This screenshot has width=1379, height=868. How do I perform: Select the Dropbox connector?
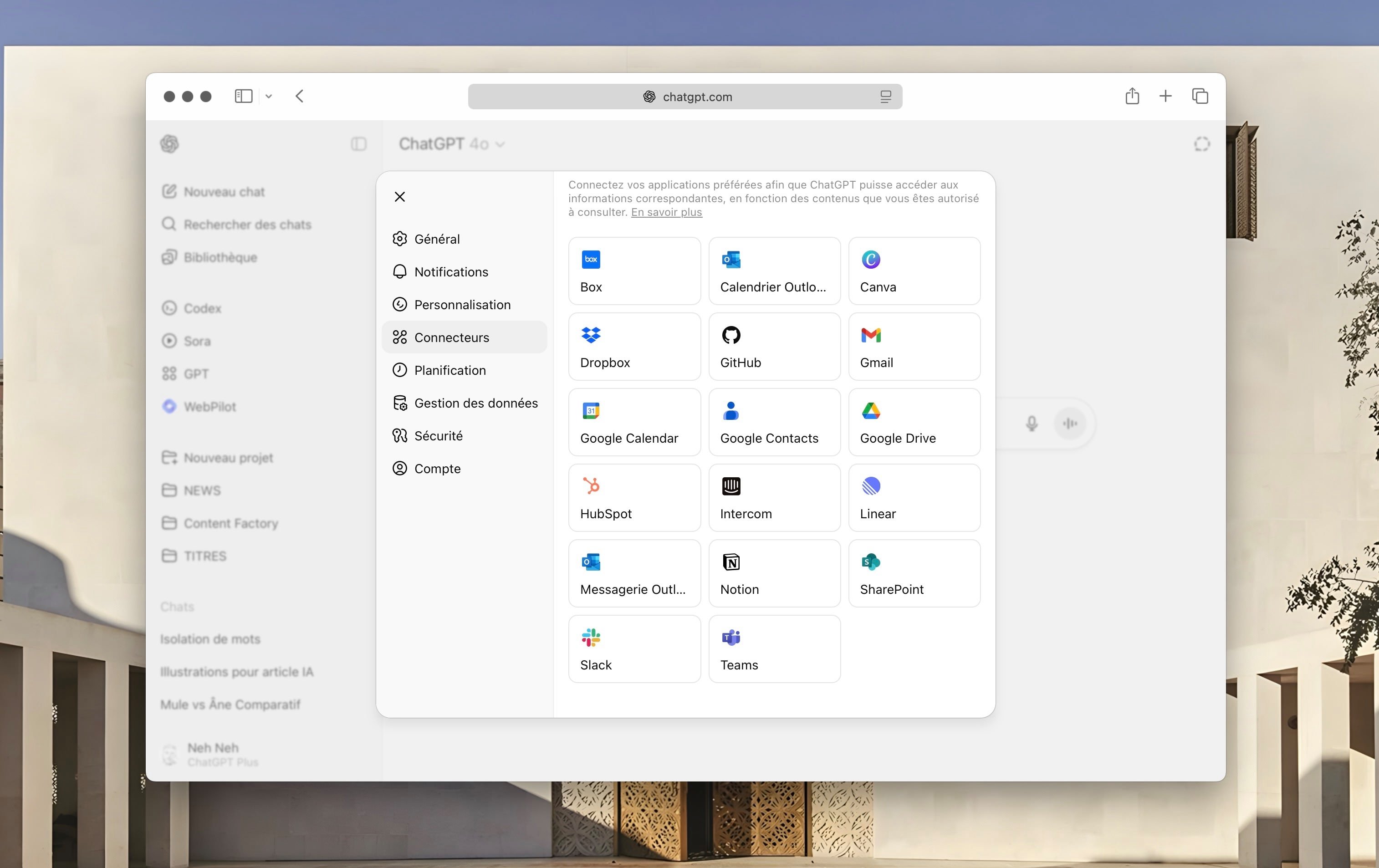click(x=634, y=347)
